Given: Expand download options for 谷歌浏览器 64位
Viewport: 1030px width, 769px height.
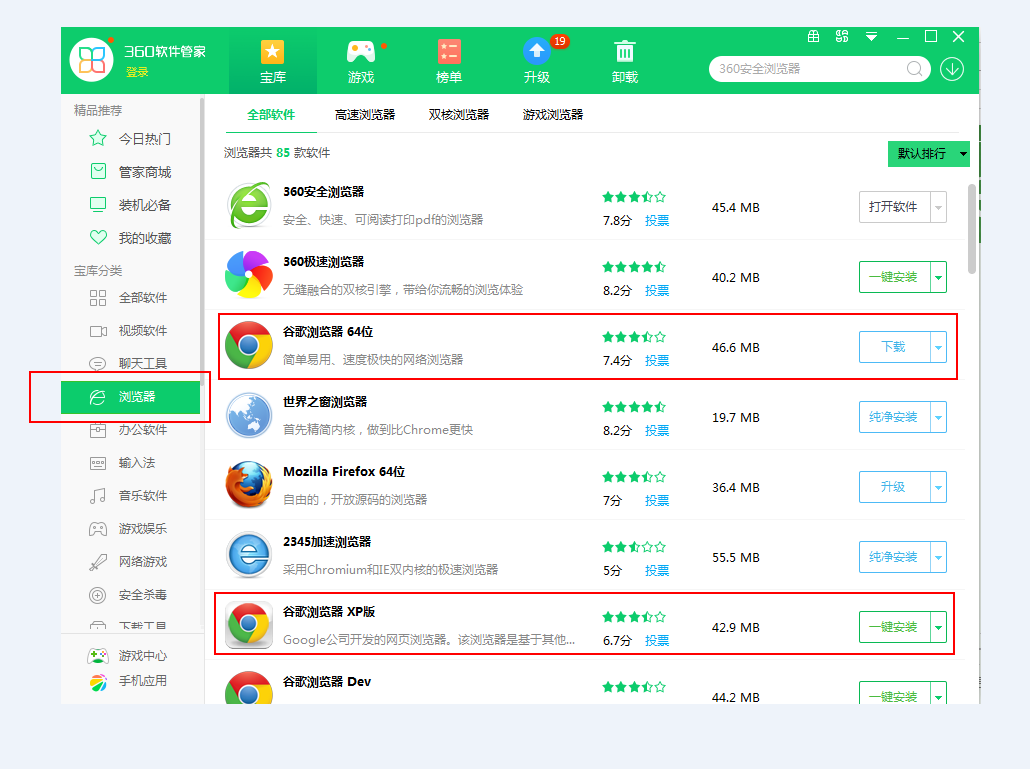Looking at the screenshot, I should pyautogui.click(x=938, y=347).
